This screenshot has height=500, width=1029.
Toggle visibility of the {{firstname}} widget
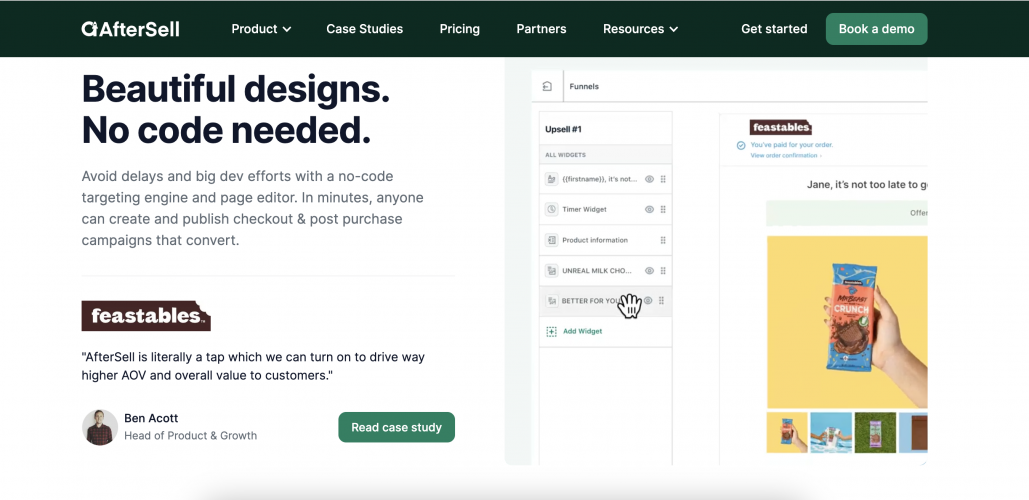click(649, 179)
